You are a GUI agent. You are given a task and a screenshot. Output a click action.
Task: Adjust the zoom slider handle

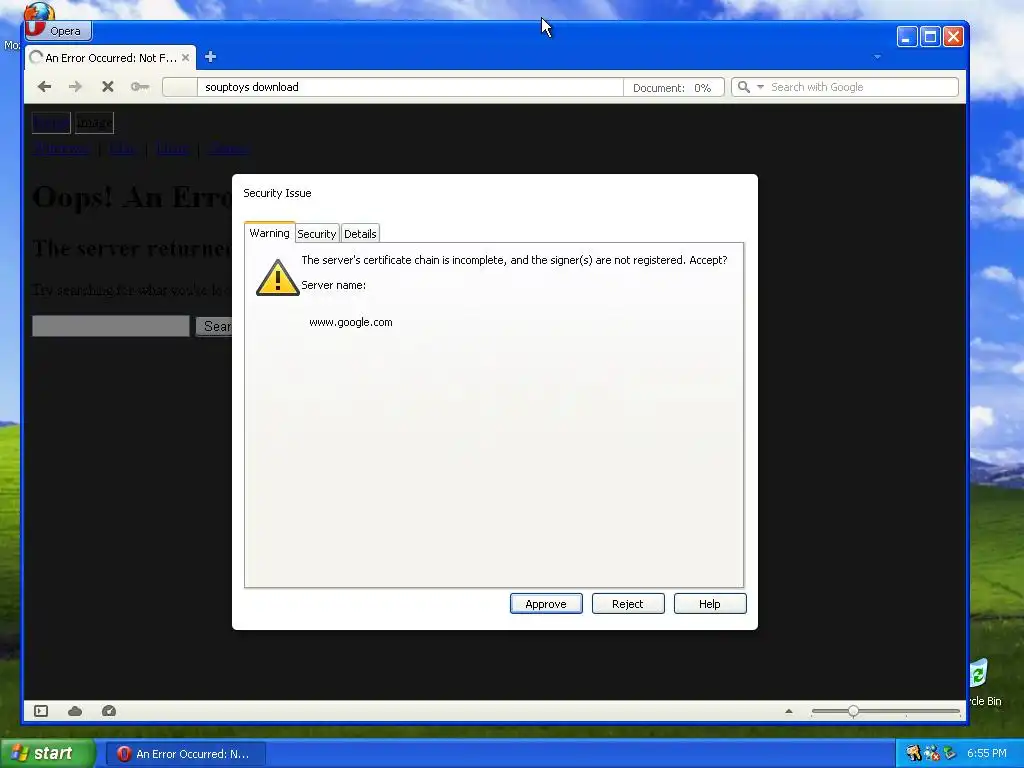pyautogui.click(x=854, y=711)
